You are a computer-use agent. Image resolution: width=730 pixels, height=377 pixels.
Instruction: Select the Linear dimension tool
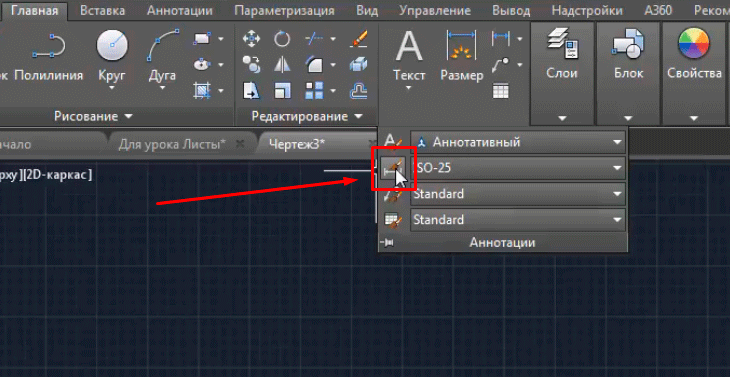pyautogui.click(x=500, y=39)
